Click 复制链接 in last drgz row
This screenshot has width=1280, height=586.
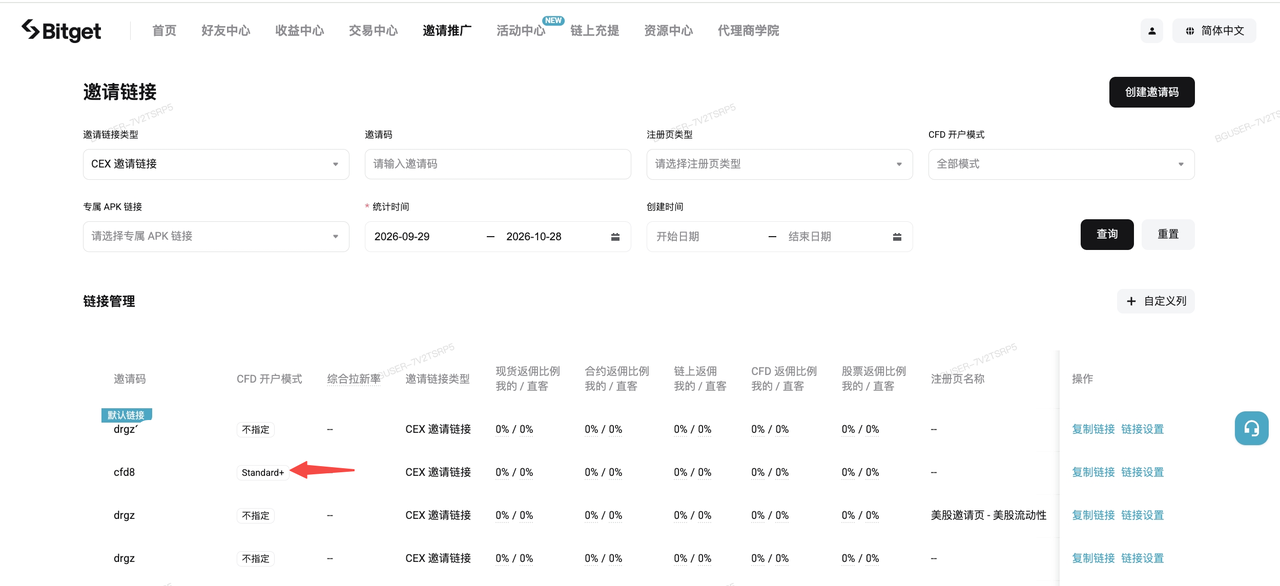coord(1093,558)
